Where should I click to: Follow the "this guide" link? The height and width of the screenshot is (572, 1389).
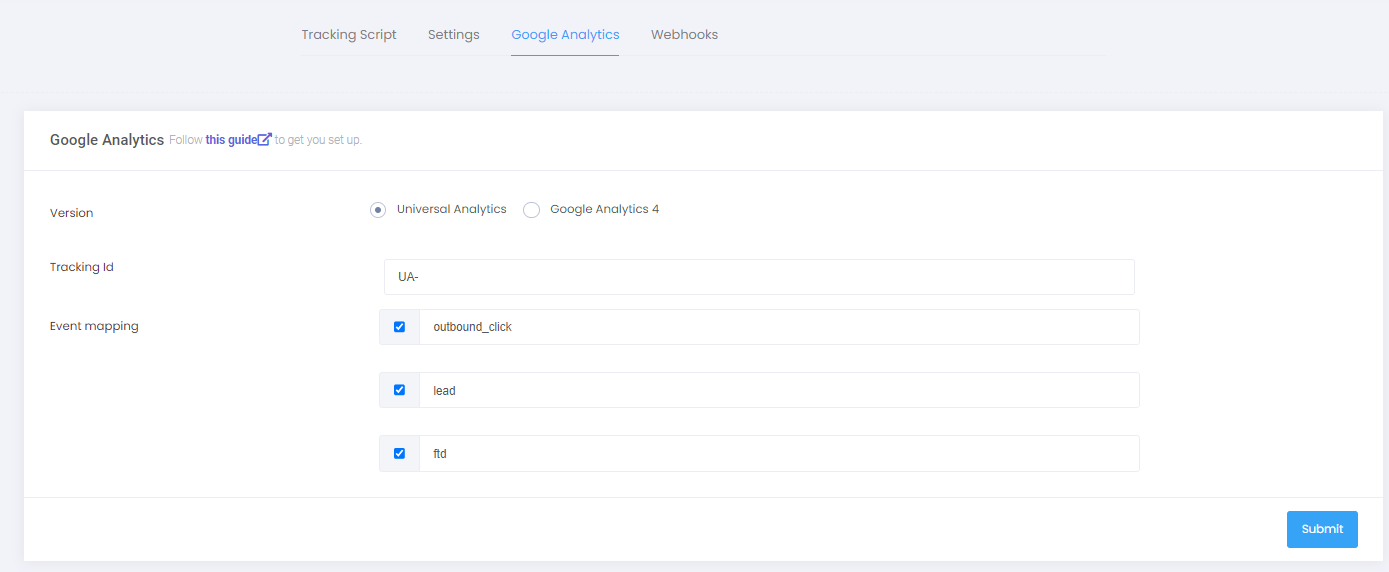point(231,140)
